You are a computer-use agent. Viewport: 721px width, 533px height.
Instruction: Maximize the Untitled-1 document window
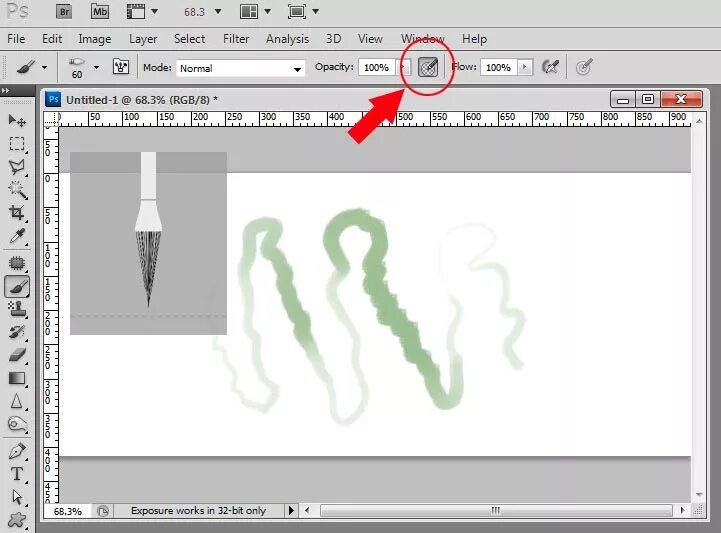[x=648, y=99]
